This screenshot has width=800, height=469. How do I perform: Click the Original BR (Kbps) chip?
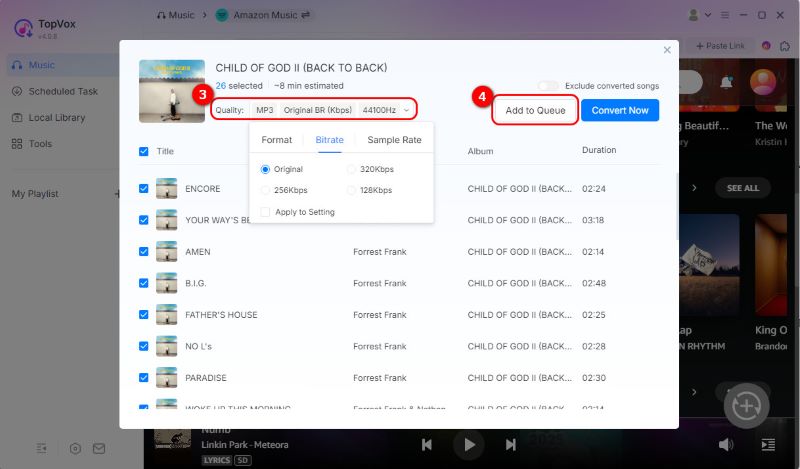[x=318, y=110]
